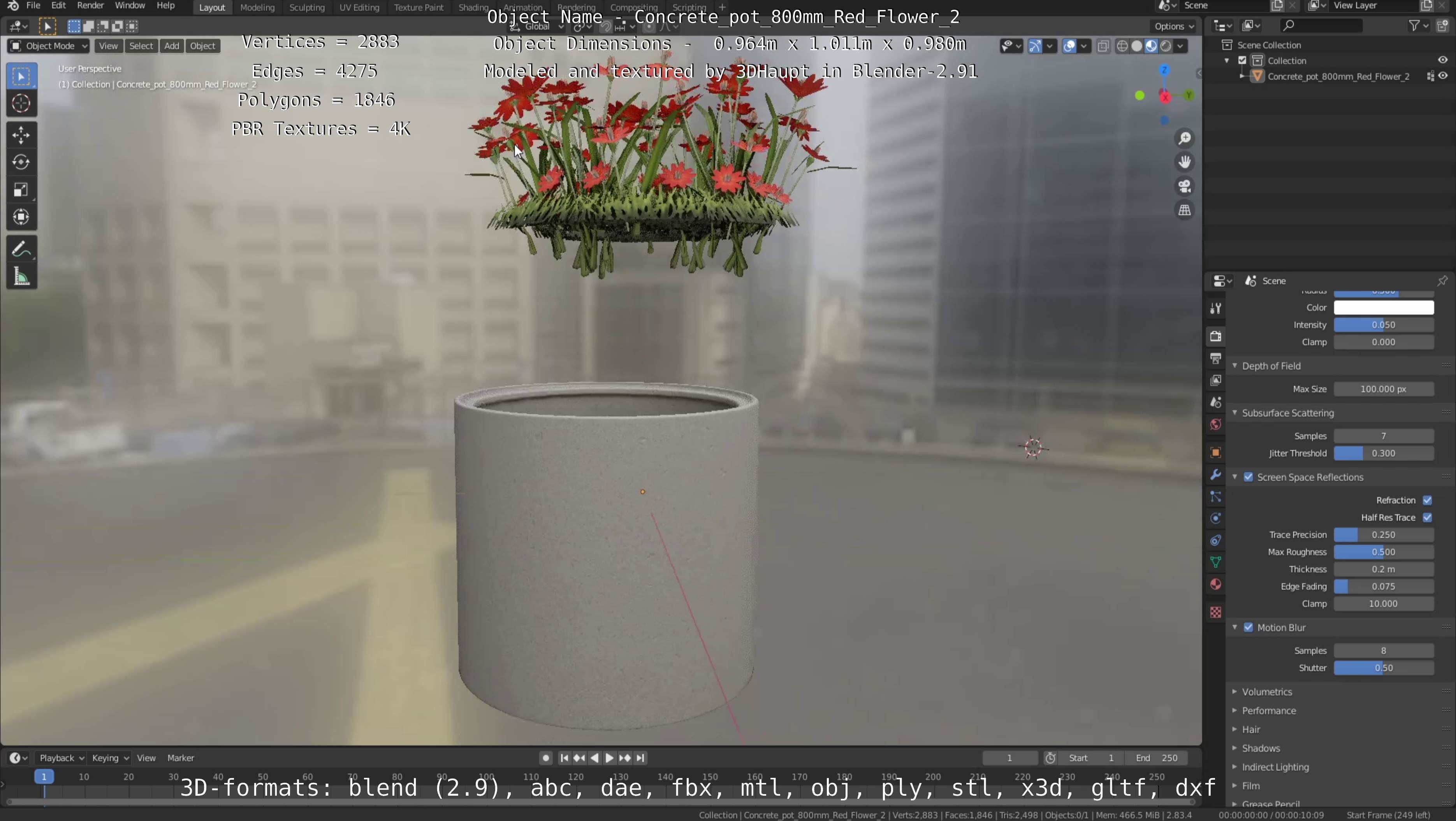Open the View Layer properties tab
1456x821 pixels.
(x=1215, y=380)
